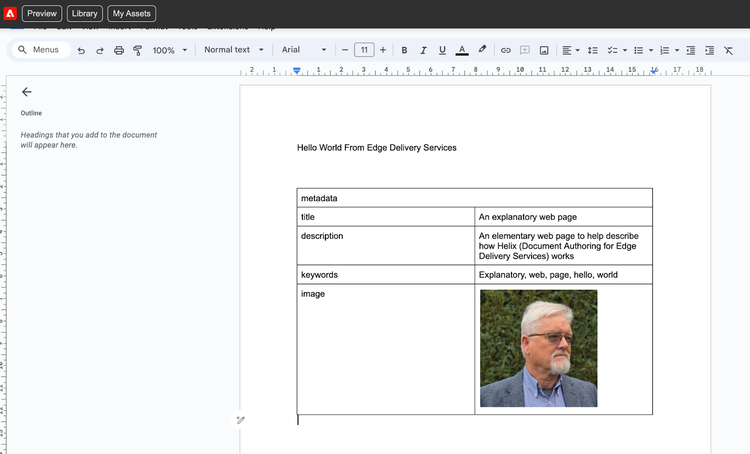750x454 pixels.
Task: Click the Undo arrow in toolbar
Action: [x=81, y=50]
